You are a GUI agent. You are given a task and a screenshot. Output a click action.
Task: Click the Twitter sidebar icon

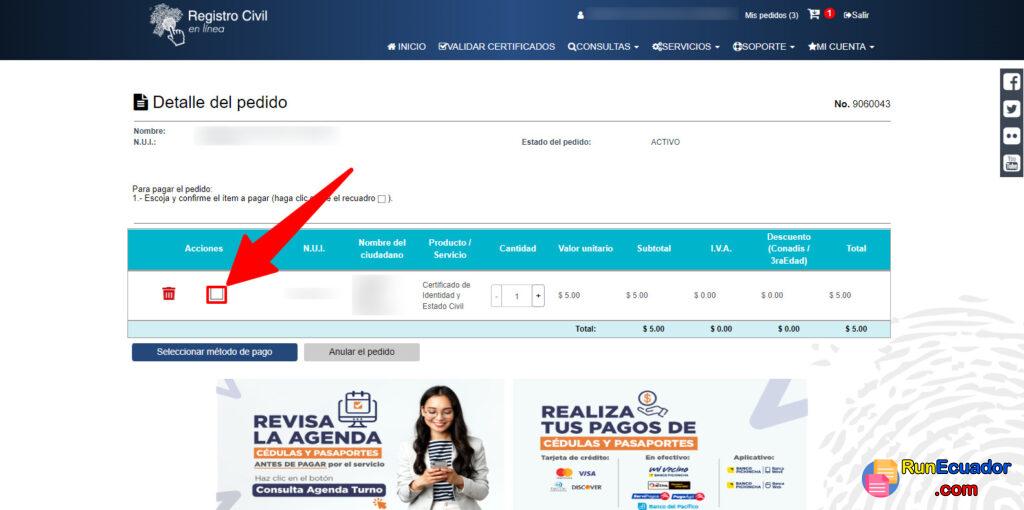coord(1012,109)
